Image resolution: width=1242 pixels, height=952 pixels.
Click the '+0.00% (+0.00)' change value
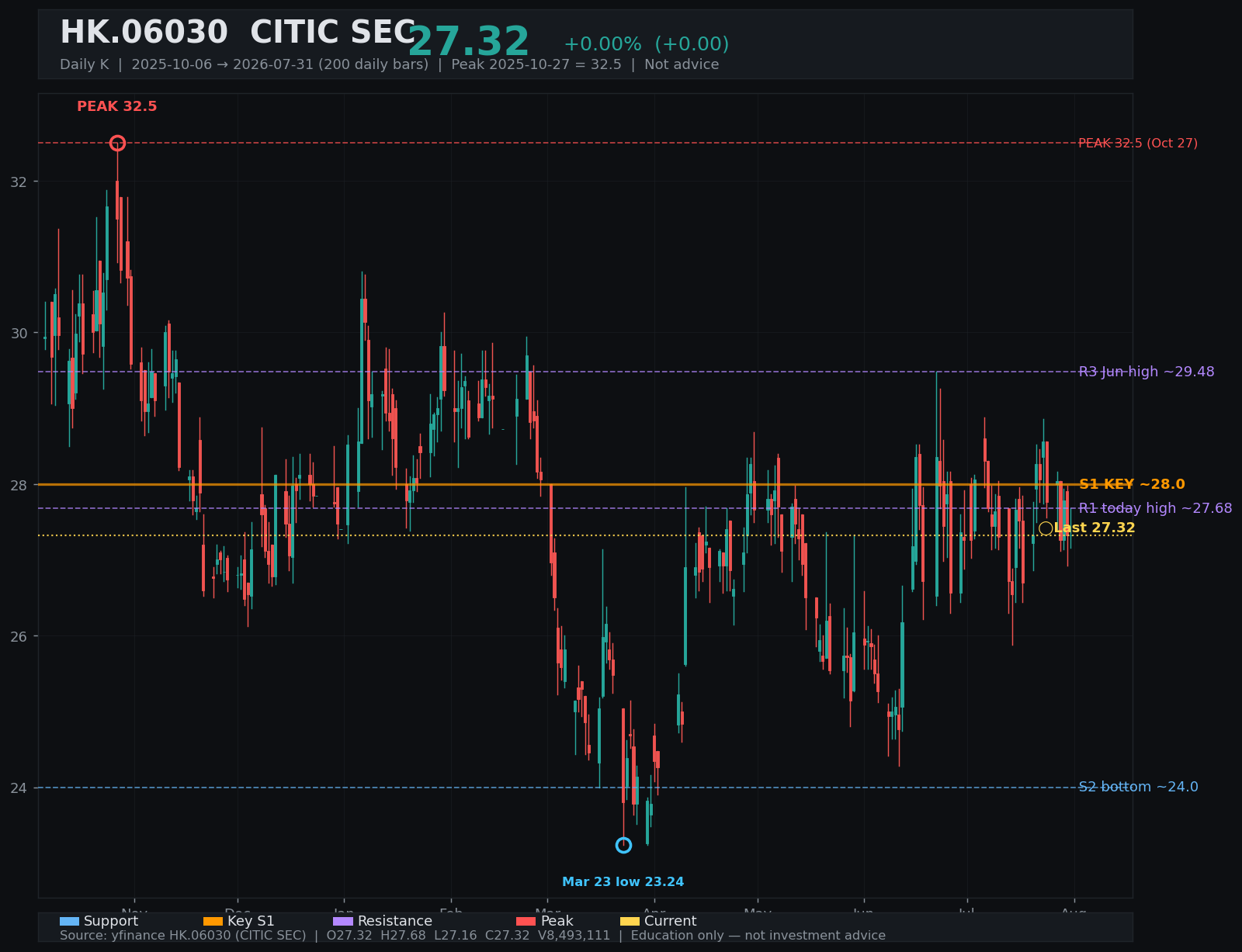[646, 44]
